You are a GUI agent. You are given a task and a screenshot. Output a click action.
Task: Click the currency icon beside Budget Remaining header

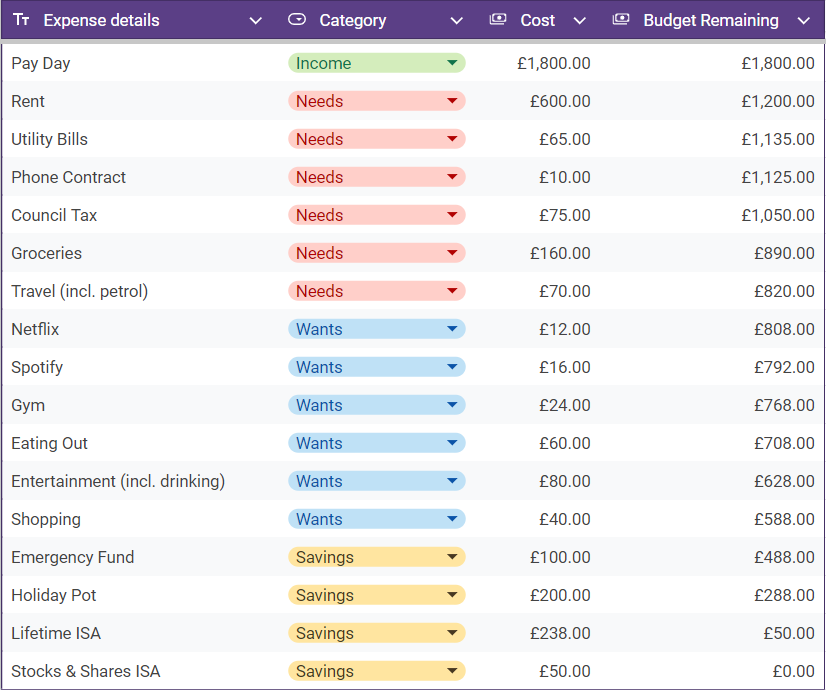coord(621,20)
